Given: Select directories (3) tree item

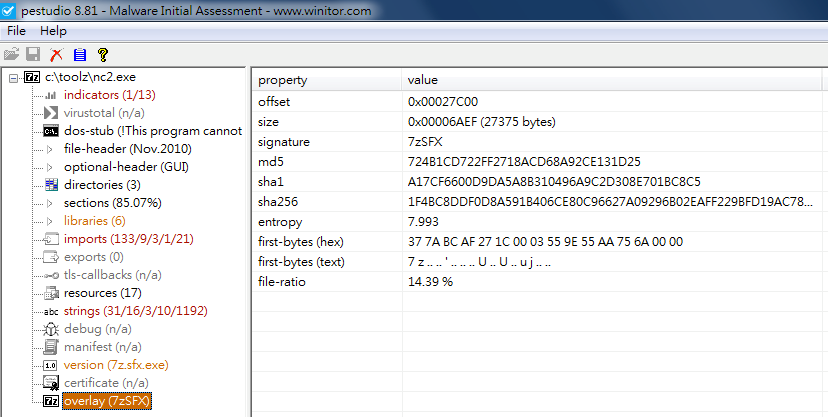Looking at the screenshot, I should pos(102,185).
